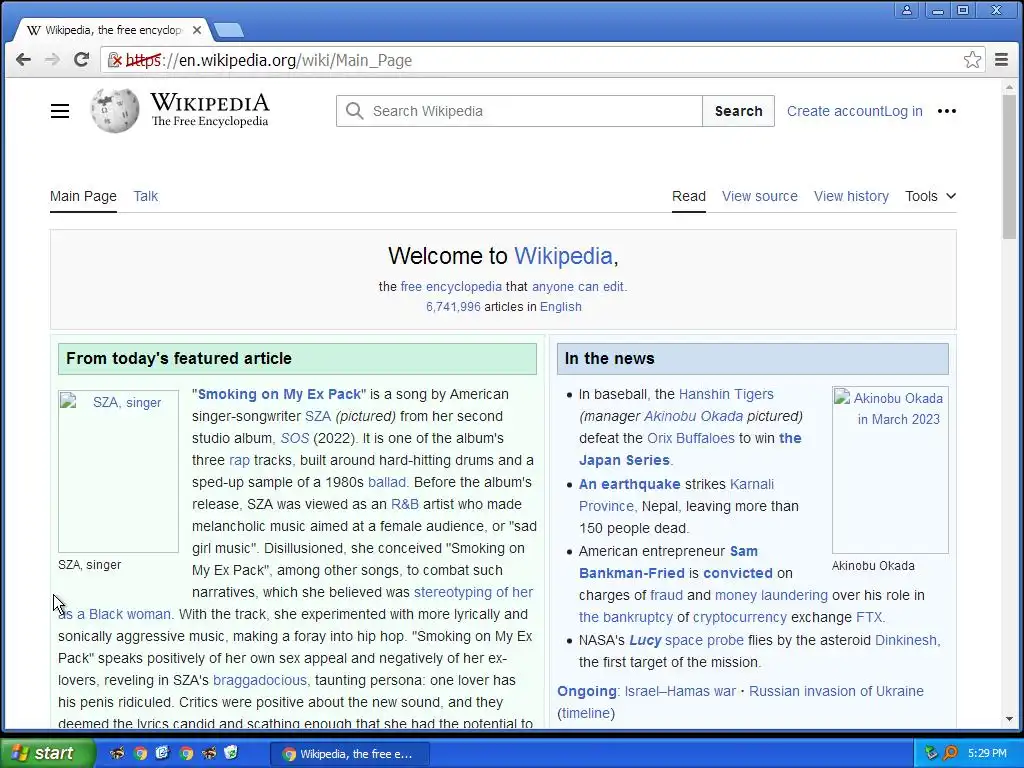Viewport: 1024px width, 768px height.
Task: Click the Create account link
Action: pyautogui.click(x=835, y=111)
